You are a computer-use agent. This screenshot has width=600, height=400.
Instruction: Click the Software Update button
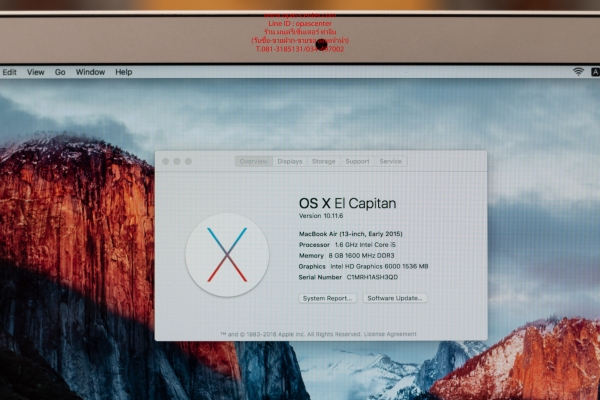coord(395,298)
